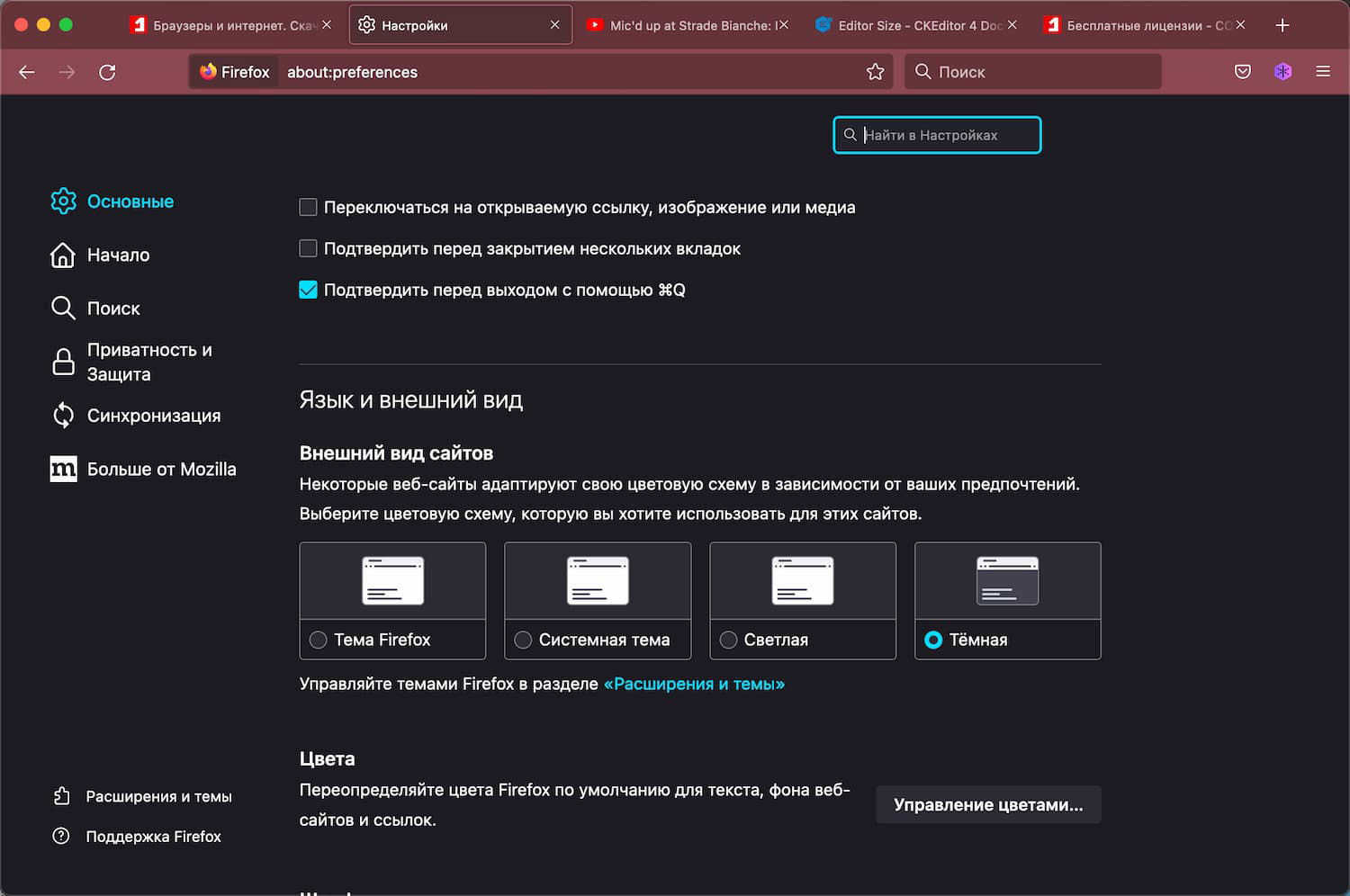Open Управление цветами dialog
Image resolution: width=1350 pixels, height=896 pixels.
tap(988, 805)
